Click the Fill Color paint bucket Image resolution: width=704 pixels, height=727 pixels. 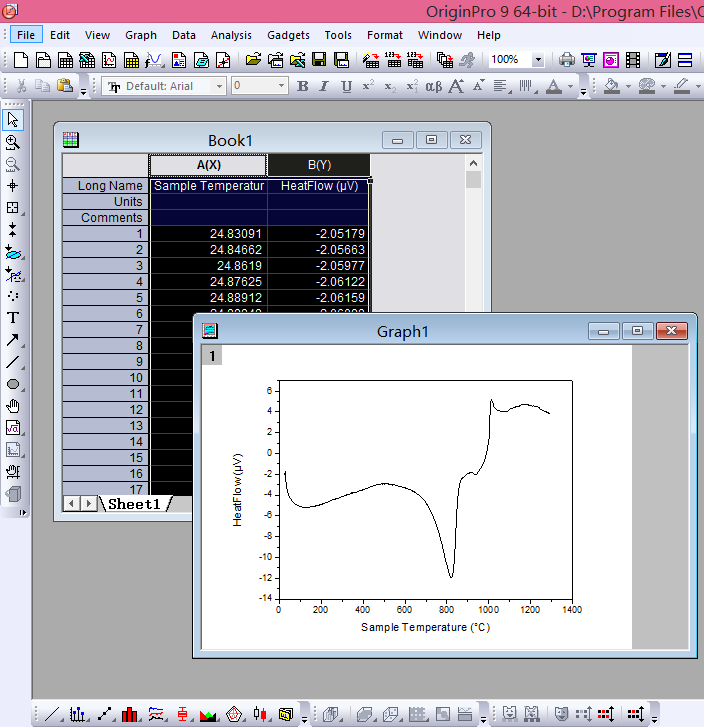[612, 86]
